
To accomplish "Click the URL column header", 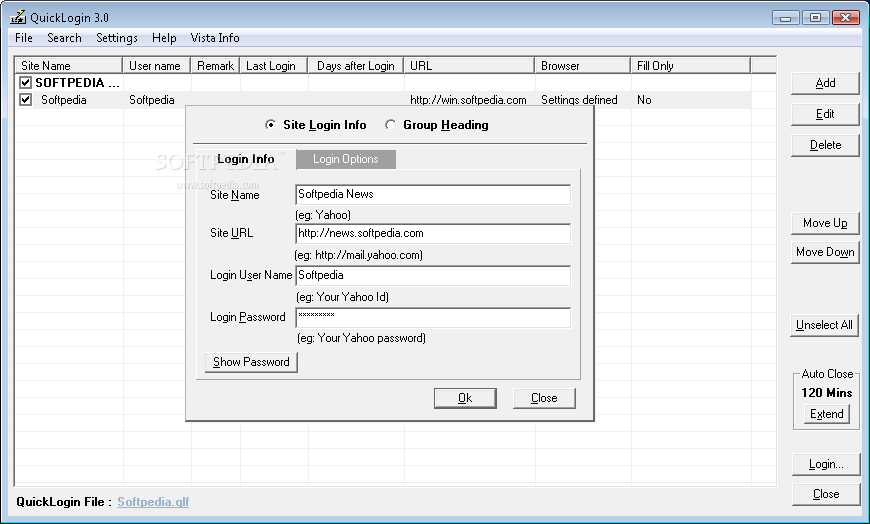I will [x=469, y=66].
